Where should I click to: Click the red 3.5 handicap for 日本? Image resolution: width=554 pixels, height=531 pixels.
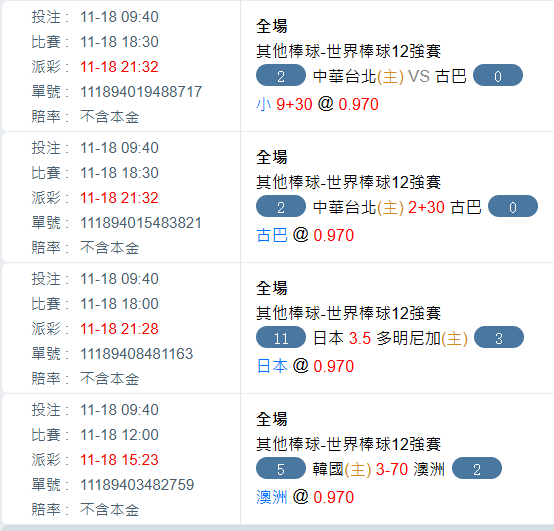tap(360, 338)
